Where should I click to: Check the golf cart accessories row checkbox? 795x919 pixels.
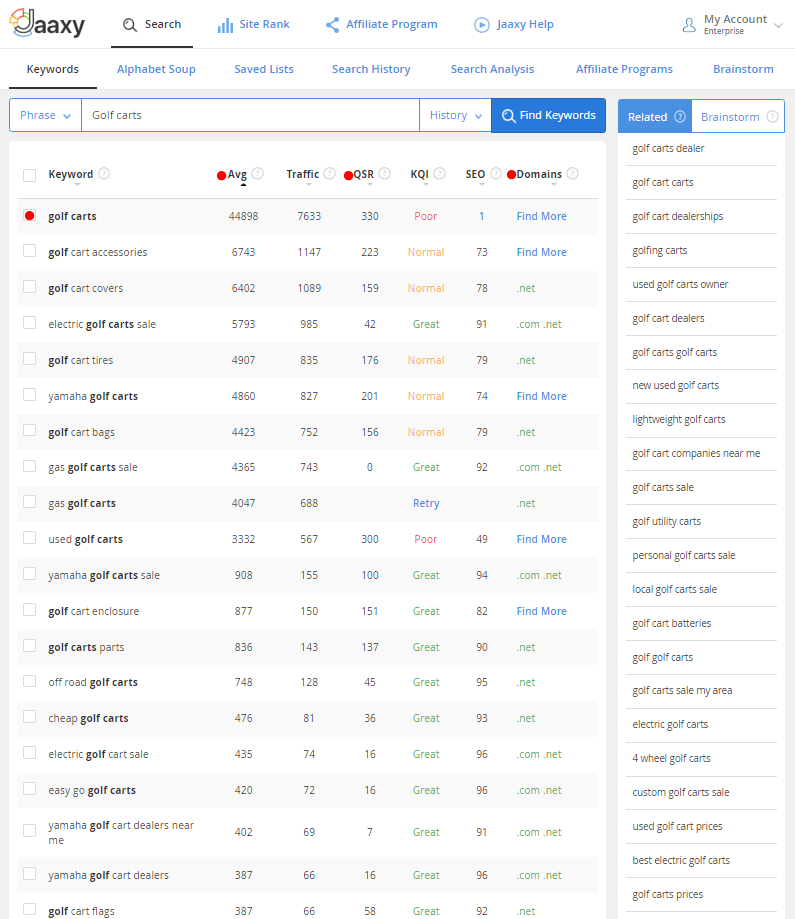(x=29, y=251)
